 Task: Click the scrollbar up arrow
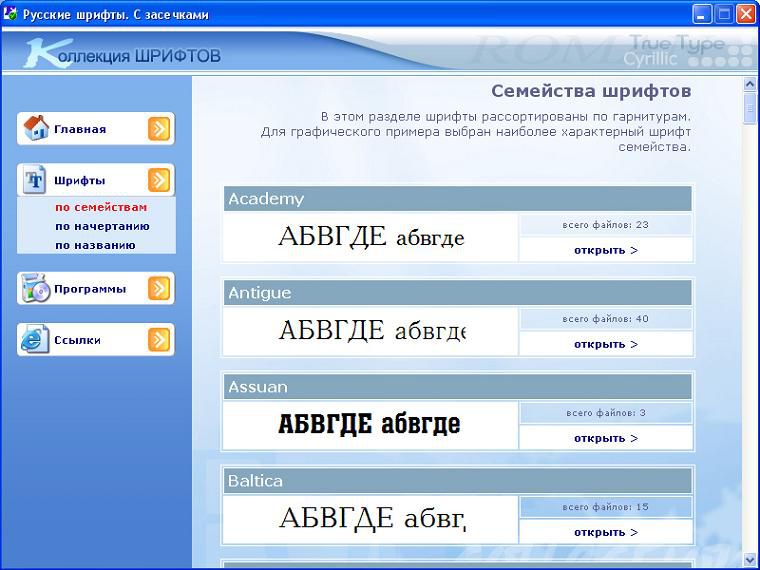(750, 84)
